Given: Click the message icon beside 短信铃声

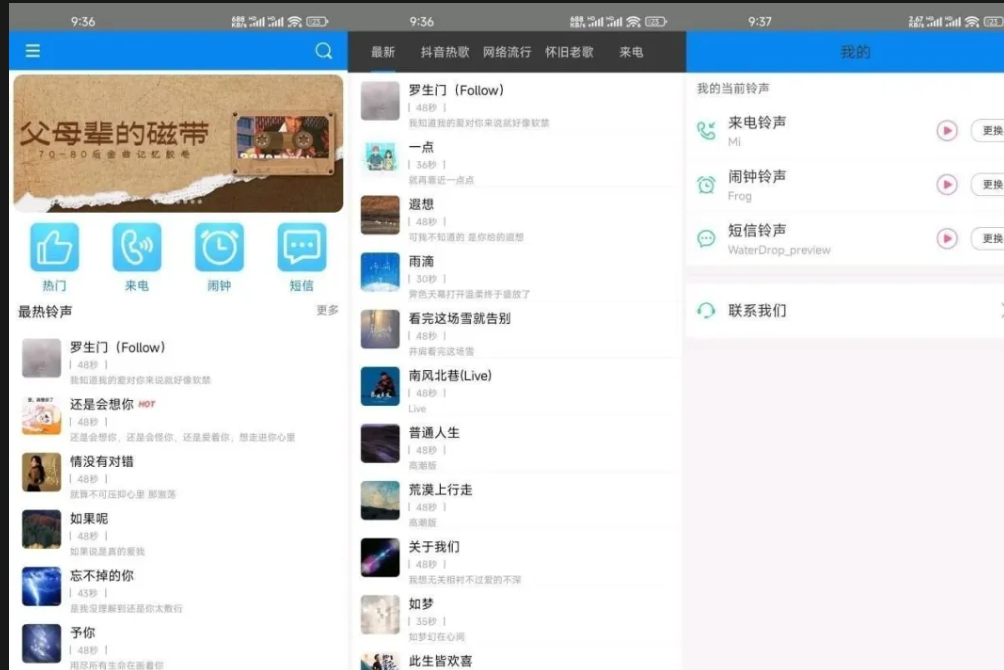Looking at the screenshot, I should point(706,239).
